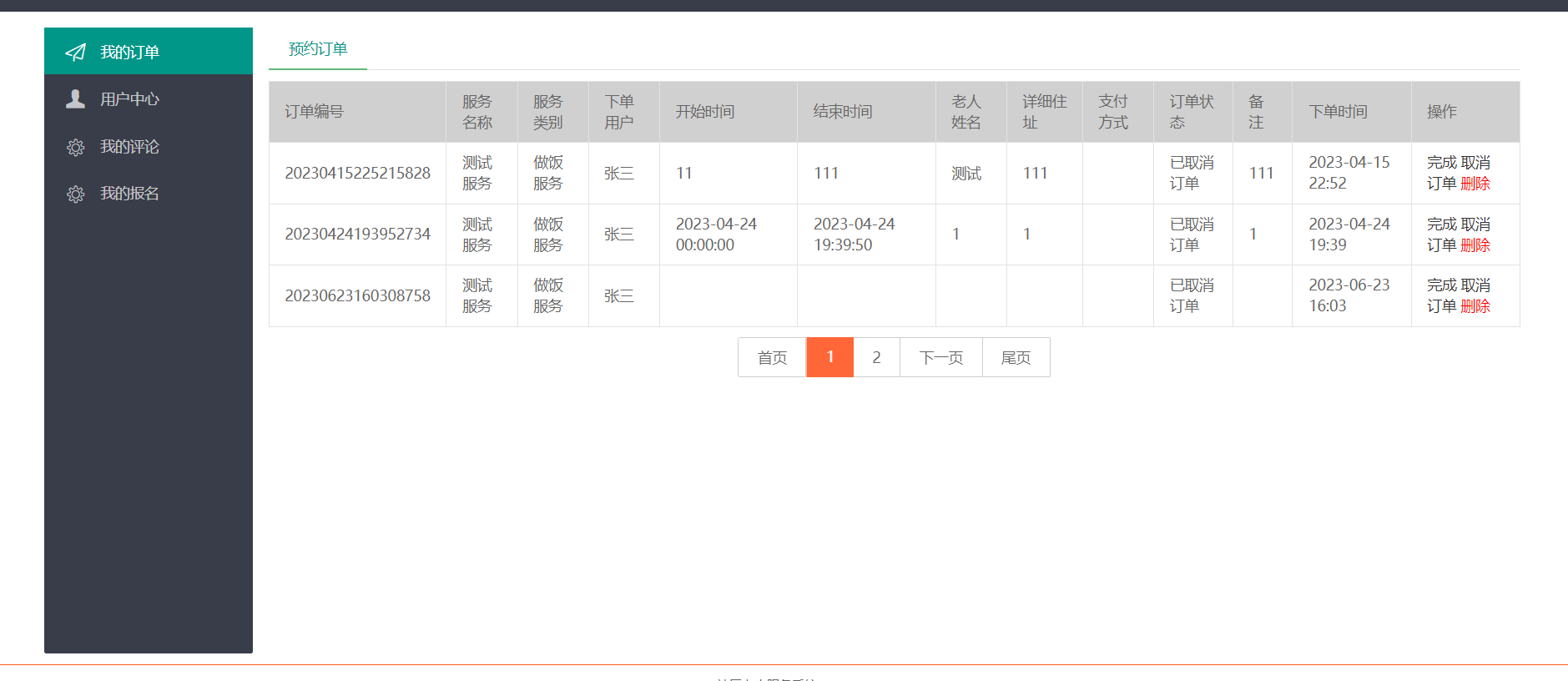Click order time 2023-04-15 22:52
This screenshot has height=681, width=1568.
(1349, 173)
